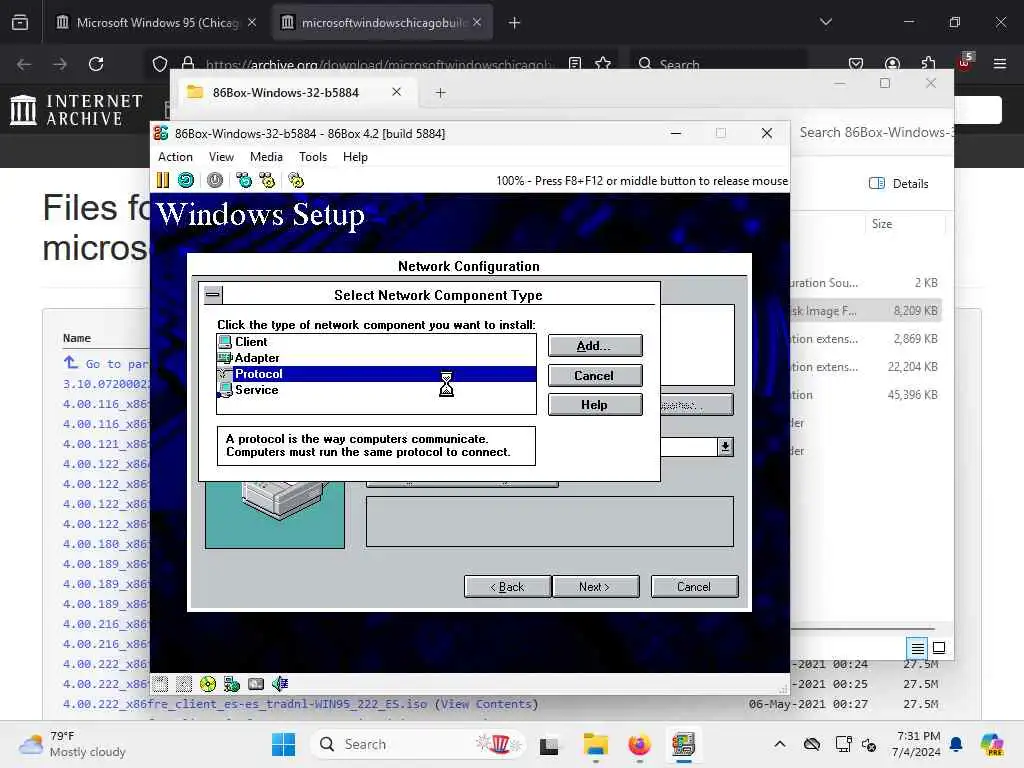Select the Service component type
1024x768 pixels.
[x=376, y=390]
